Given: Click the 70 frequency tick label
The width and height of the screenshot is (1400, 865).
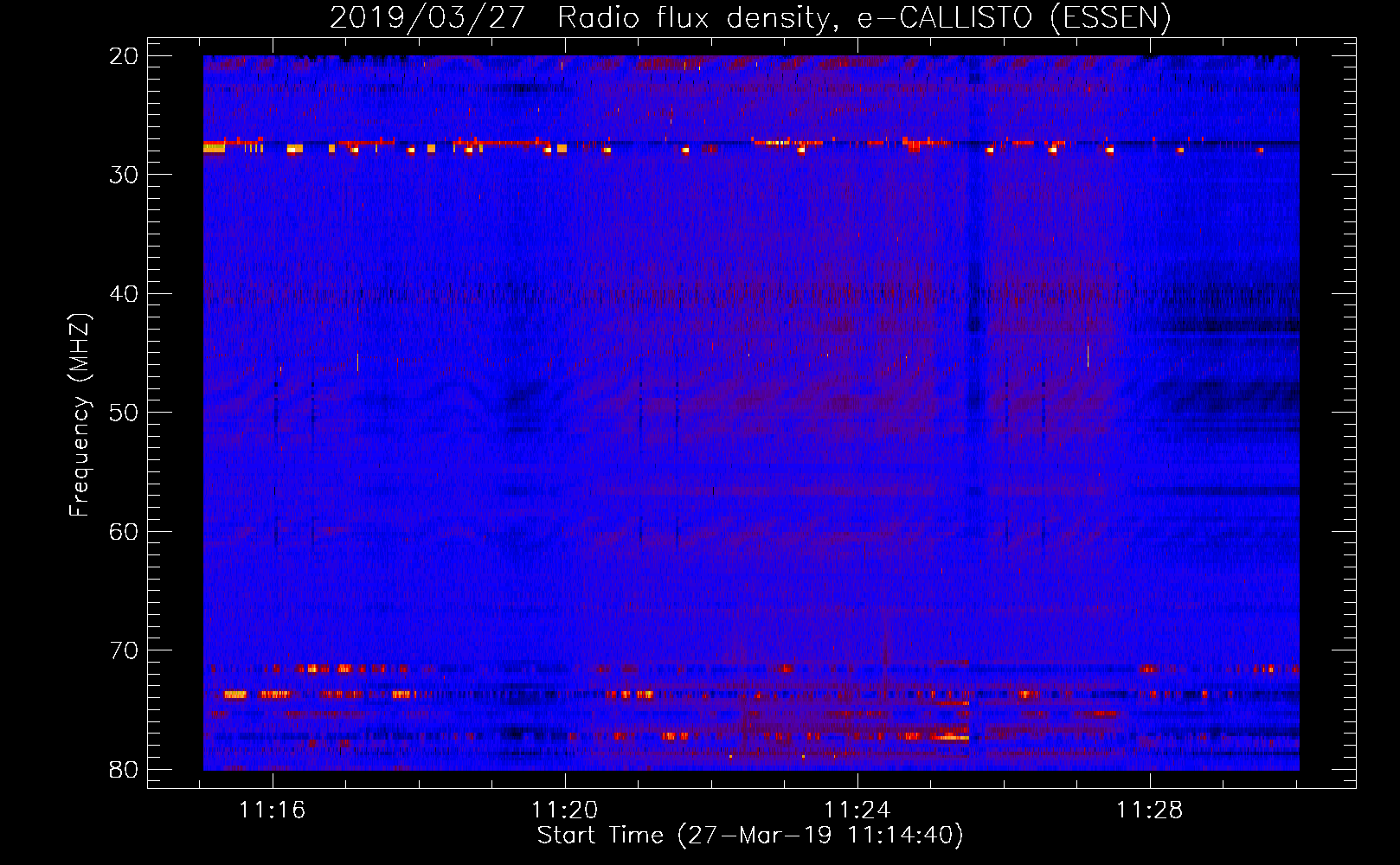Looking at the screenshot, I should tap(125, 650).
